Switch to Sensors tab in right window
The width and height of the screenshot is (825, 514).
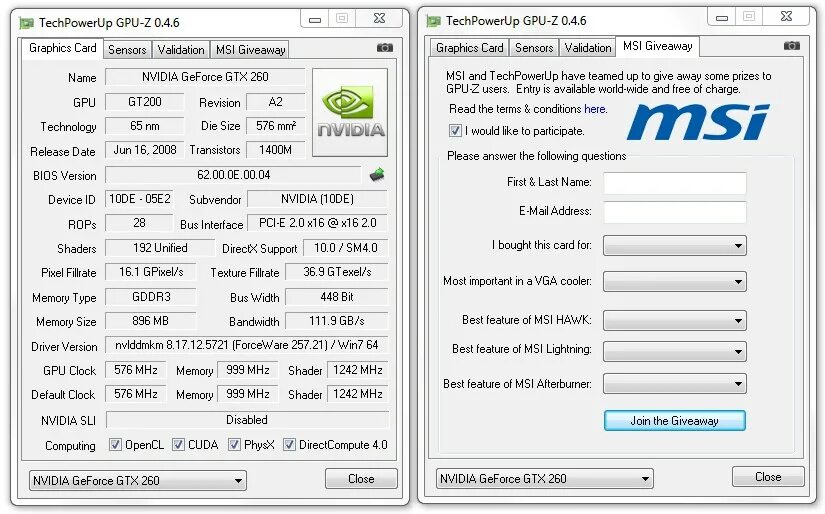point(534,48)
